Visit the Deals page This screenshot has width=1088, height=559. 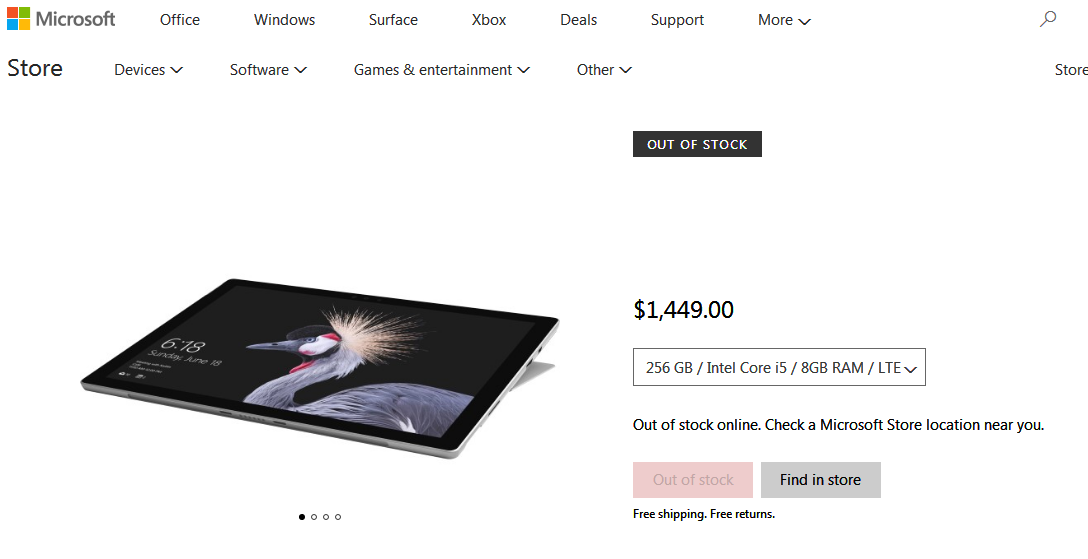tap(579, 20)
